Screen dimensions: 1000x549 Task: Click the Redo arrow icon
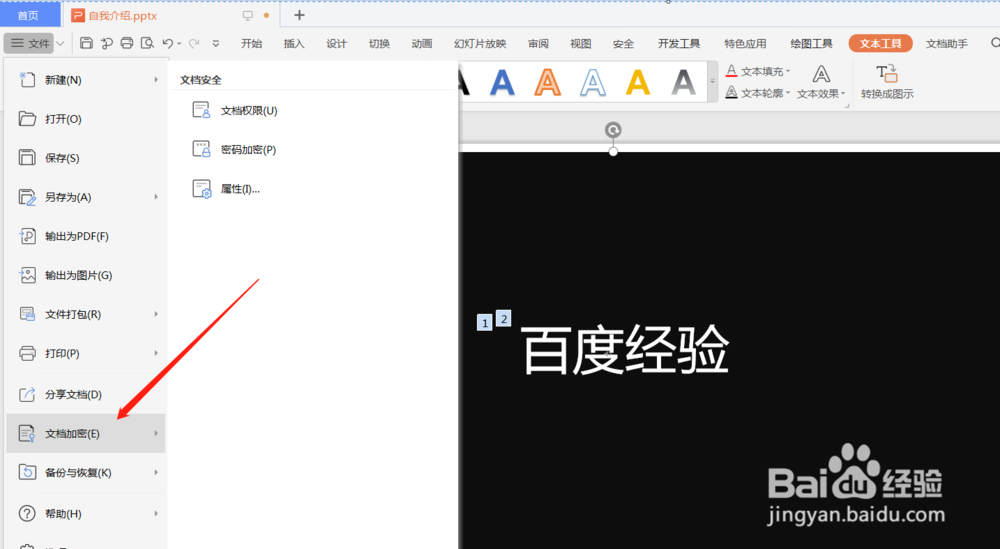[x=194, y=43]
